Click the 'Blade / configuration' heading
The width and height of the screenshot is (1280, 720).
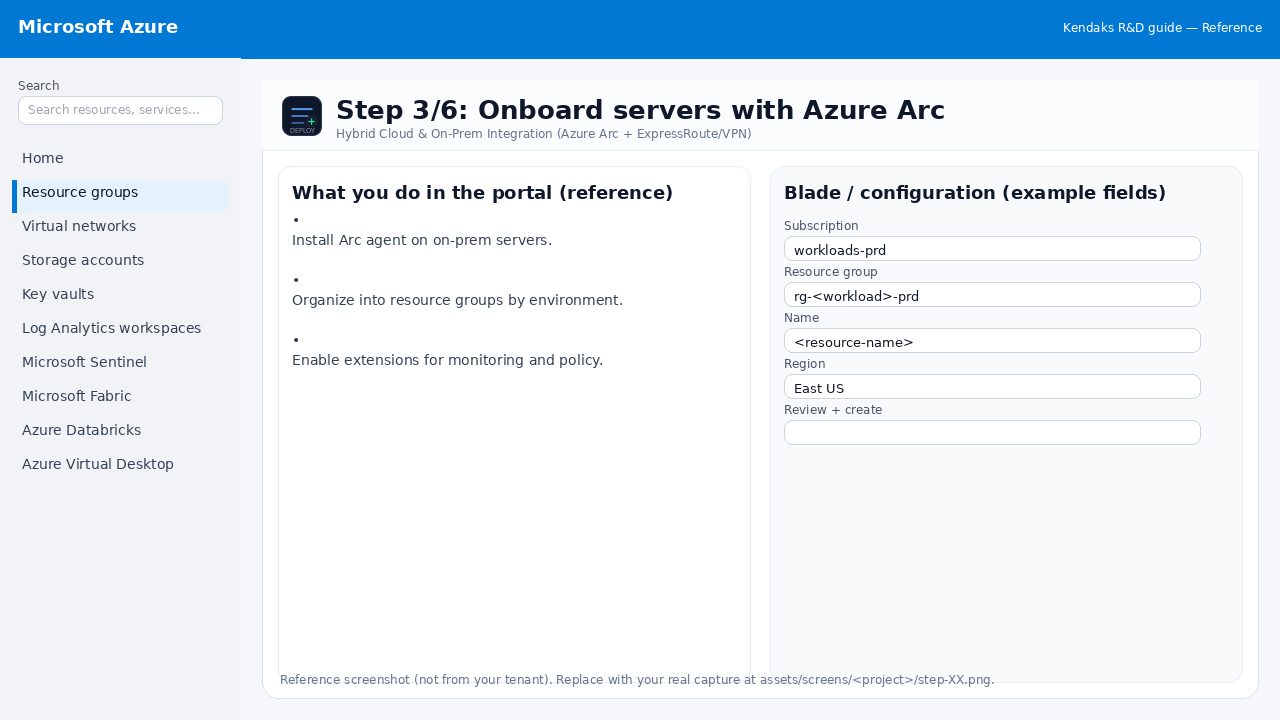[x=975, y=193]
